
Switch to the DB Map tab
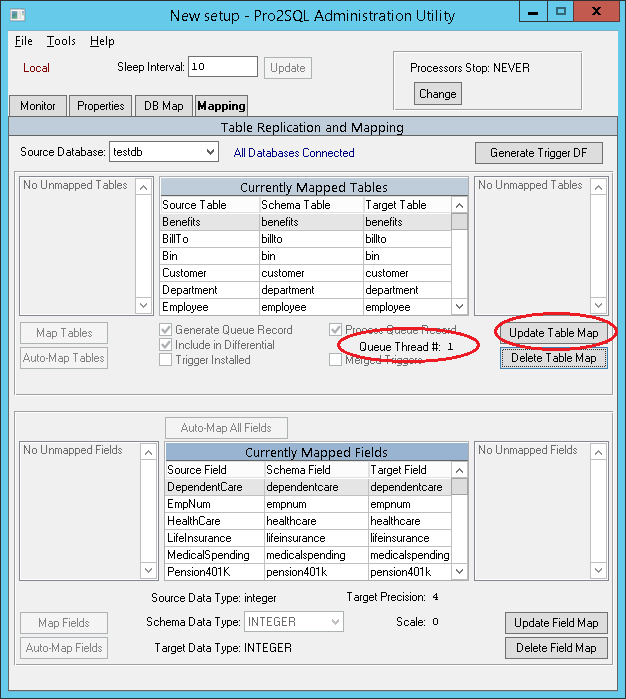tap(164, 106)
